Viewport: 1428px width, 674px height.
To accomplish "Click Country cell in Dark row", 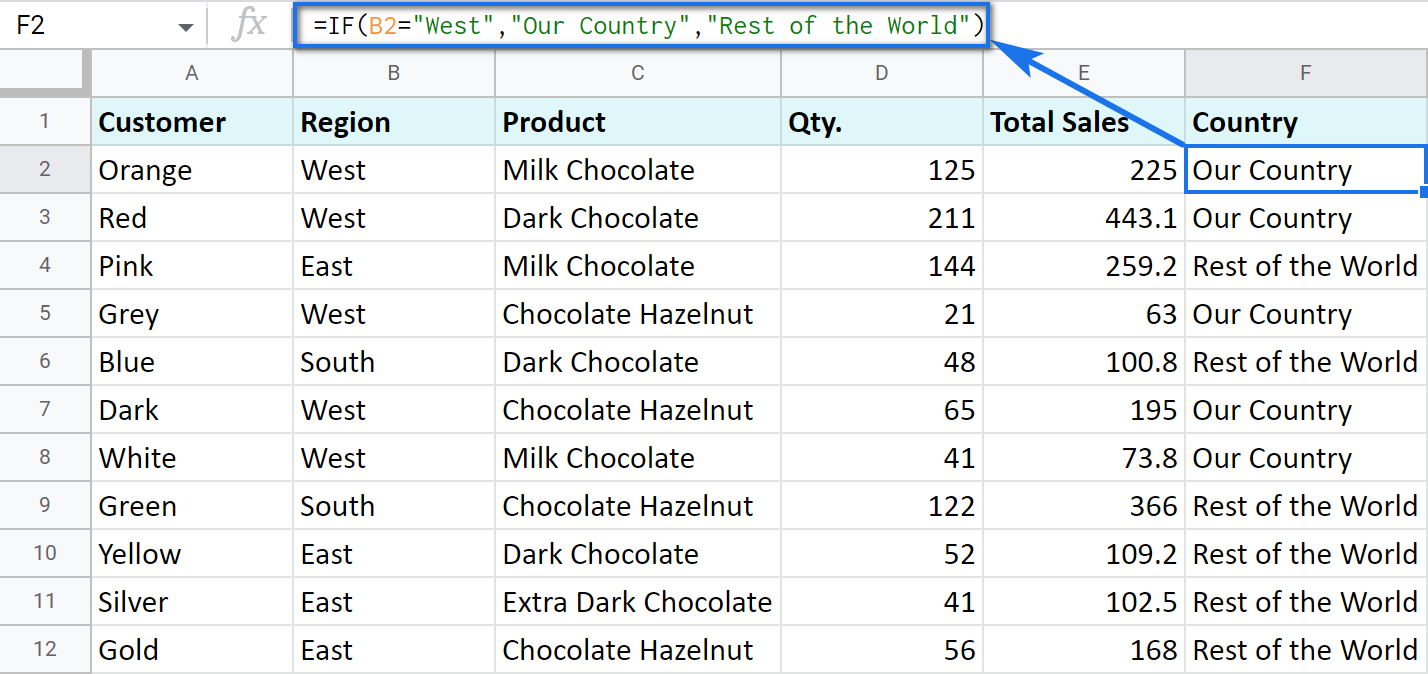I will (1306, 410).
